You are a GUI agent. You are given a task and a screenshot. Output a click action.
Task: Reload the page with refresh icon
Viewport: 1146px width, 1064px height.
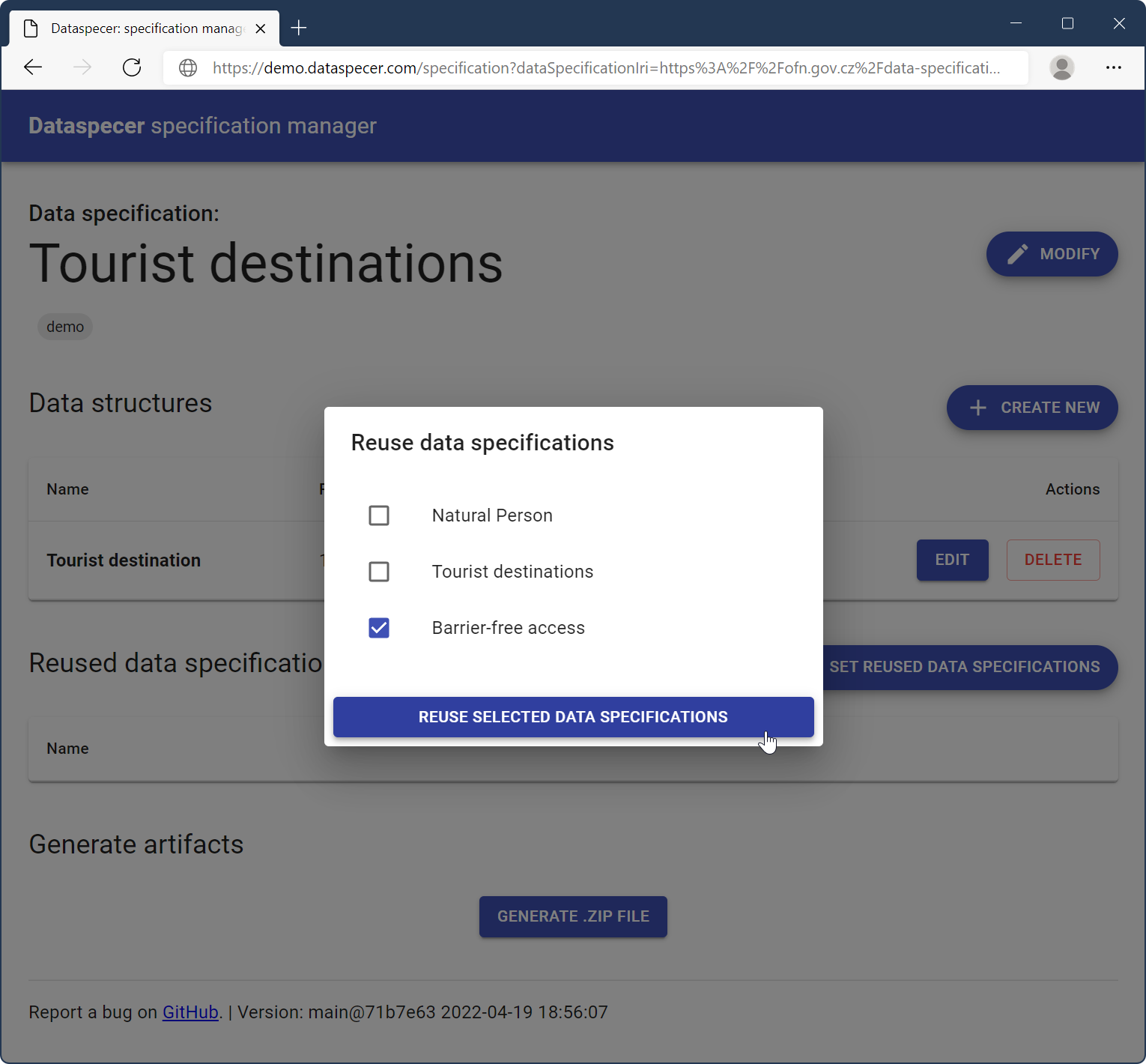tap(132, 67)
